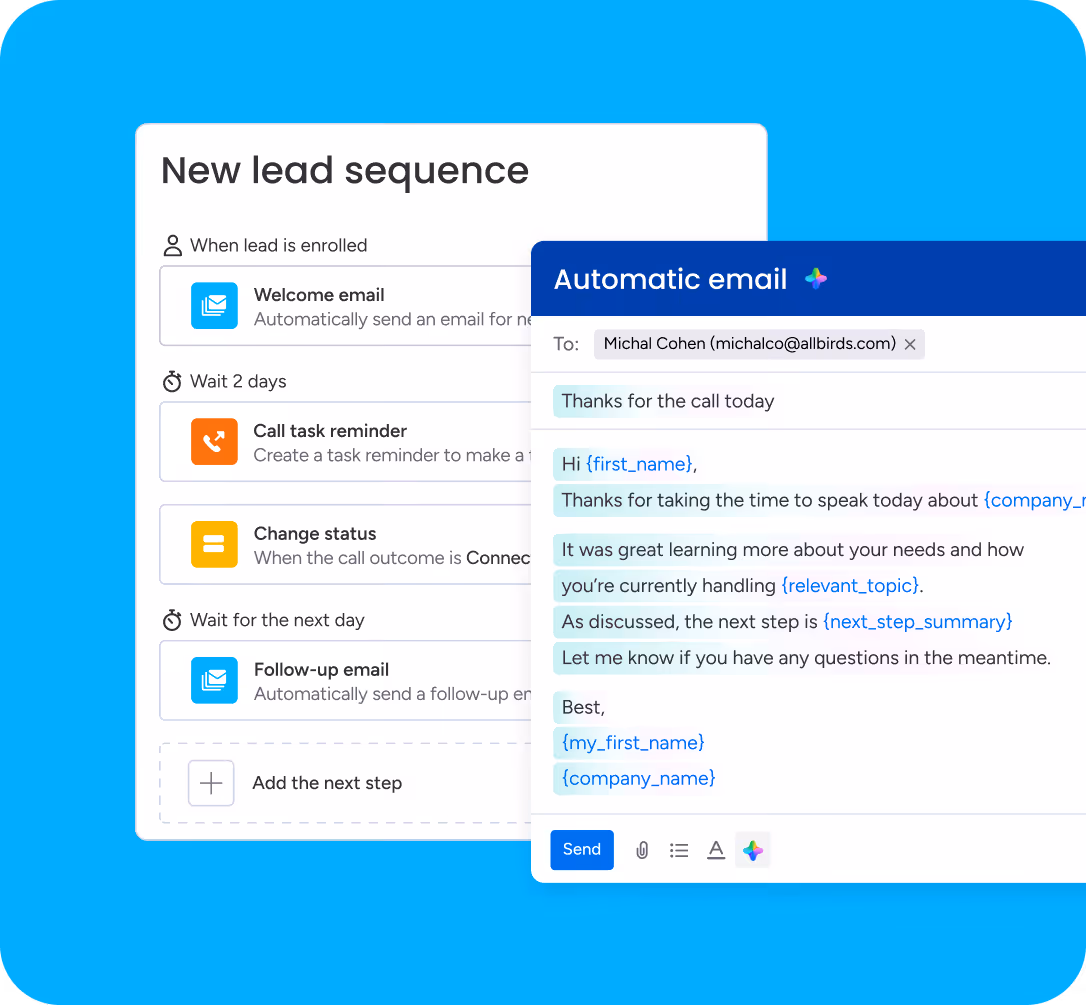Click the Welcome email envelope icon

click(x=214, y=305)
